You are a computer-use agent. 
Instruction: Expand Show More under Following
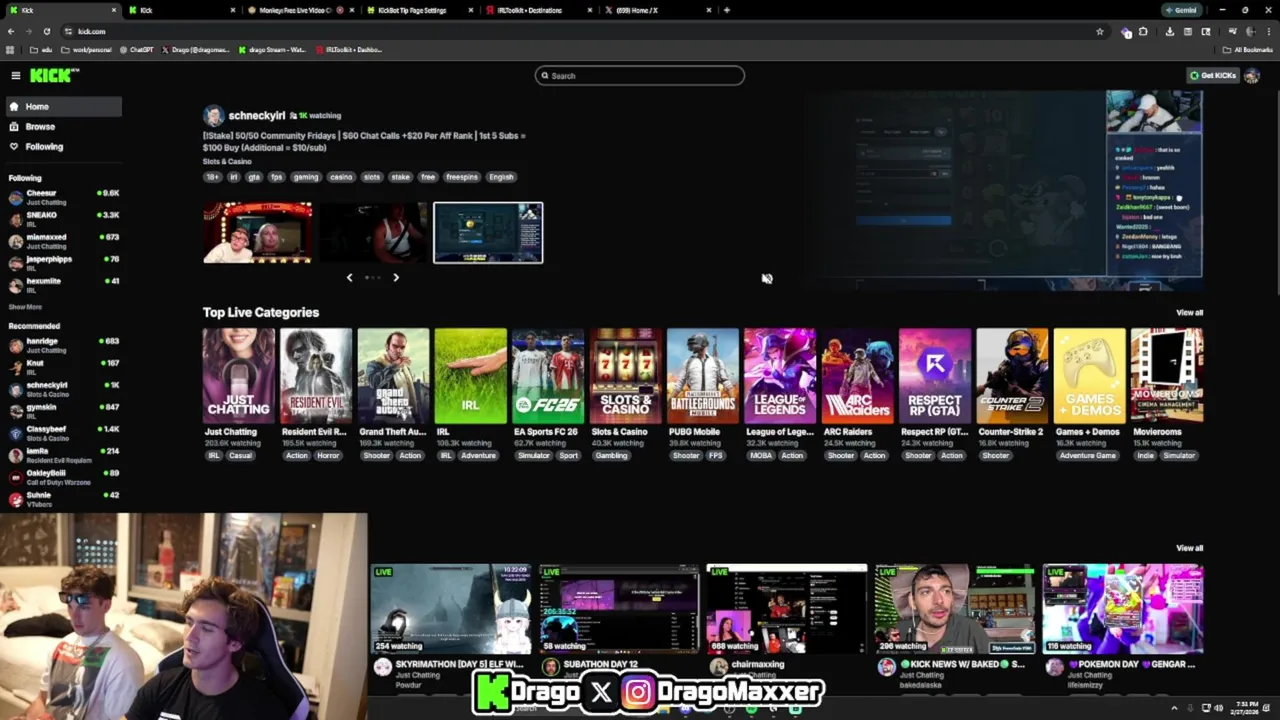coord(25,307)
